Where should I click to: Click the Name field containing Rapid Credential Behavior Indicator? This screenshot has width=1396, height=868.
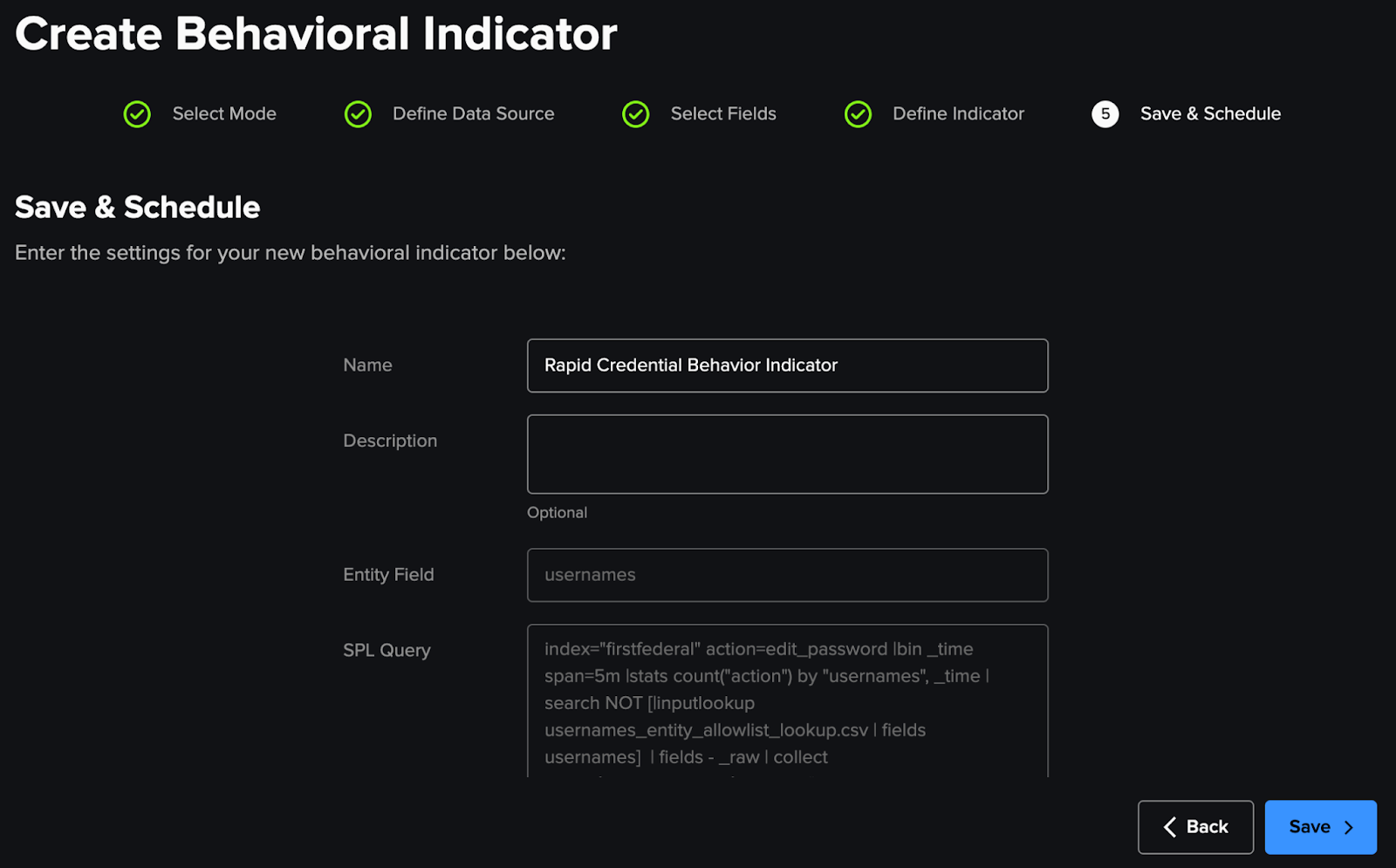tap(786, 366)
